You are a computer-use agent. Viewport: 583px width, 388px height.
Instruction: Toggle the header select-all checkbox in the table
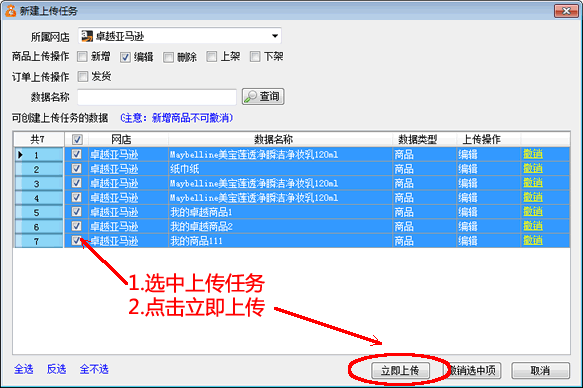77,140
